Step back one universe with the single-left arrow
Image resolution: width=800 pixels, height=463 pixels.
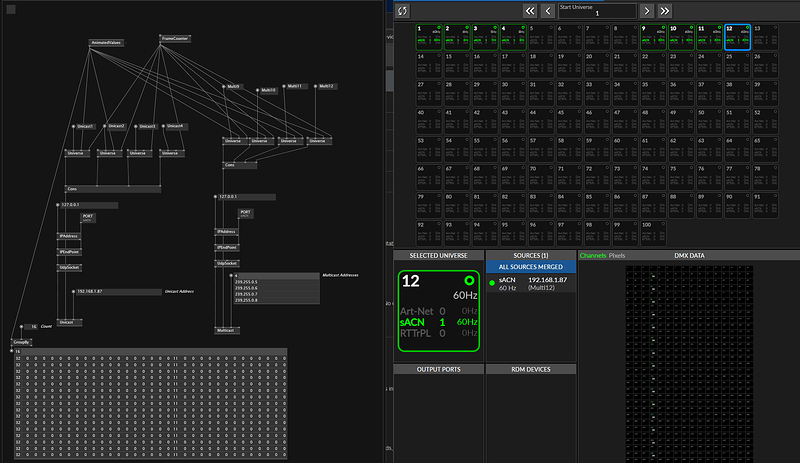point(548,11)
